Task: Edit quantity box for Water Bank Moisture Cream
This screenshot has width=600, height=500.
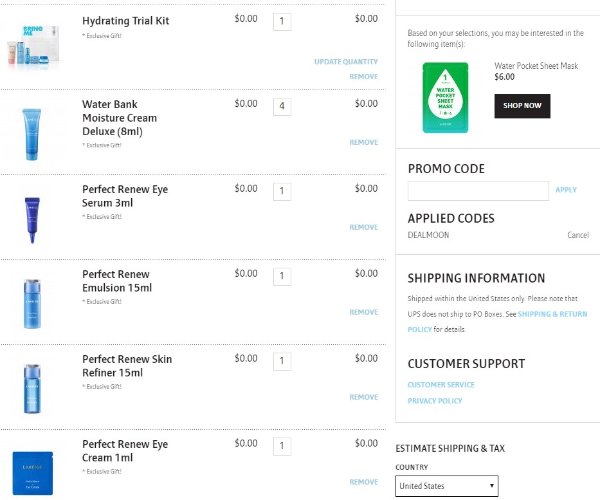Action: pos(282,106)
